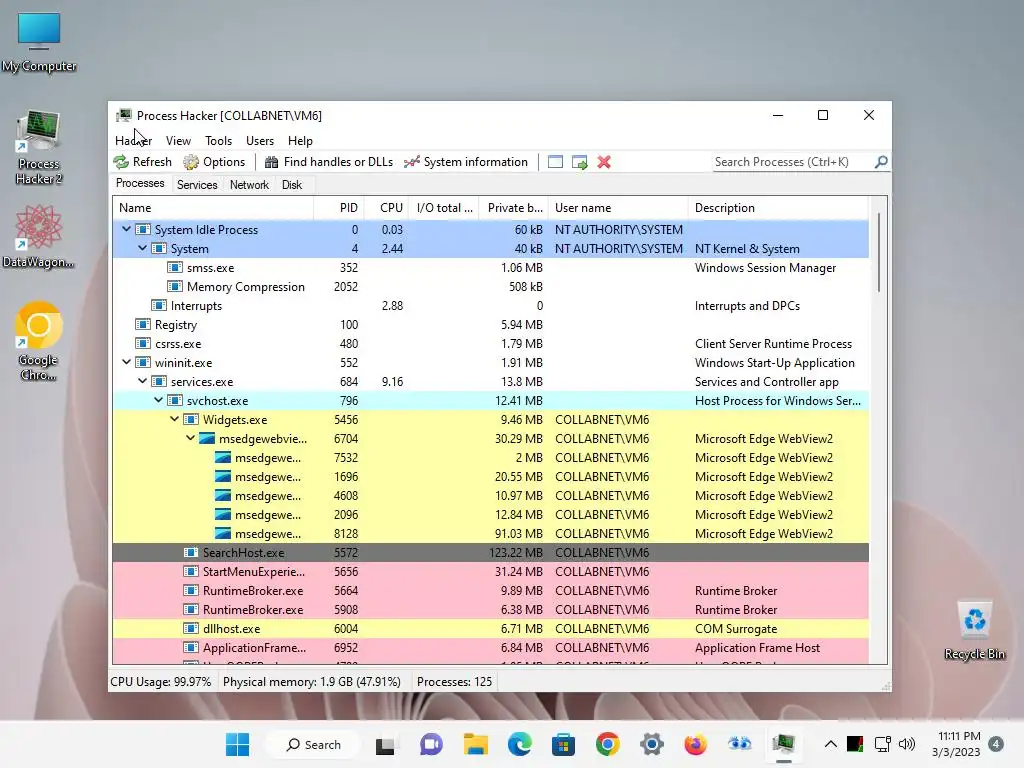
Task: Open the taskbar clock and date
Action: [956, 744]
